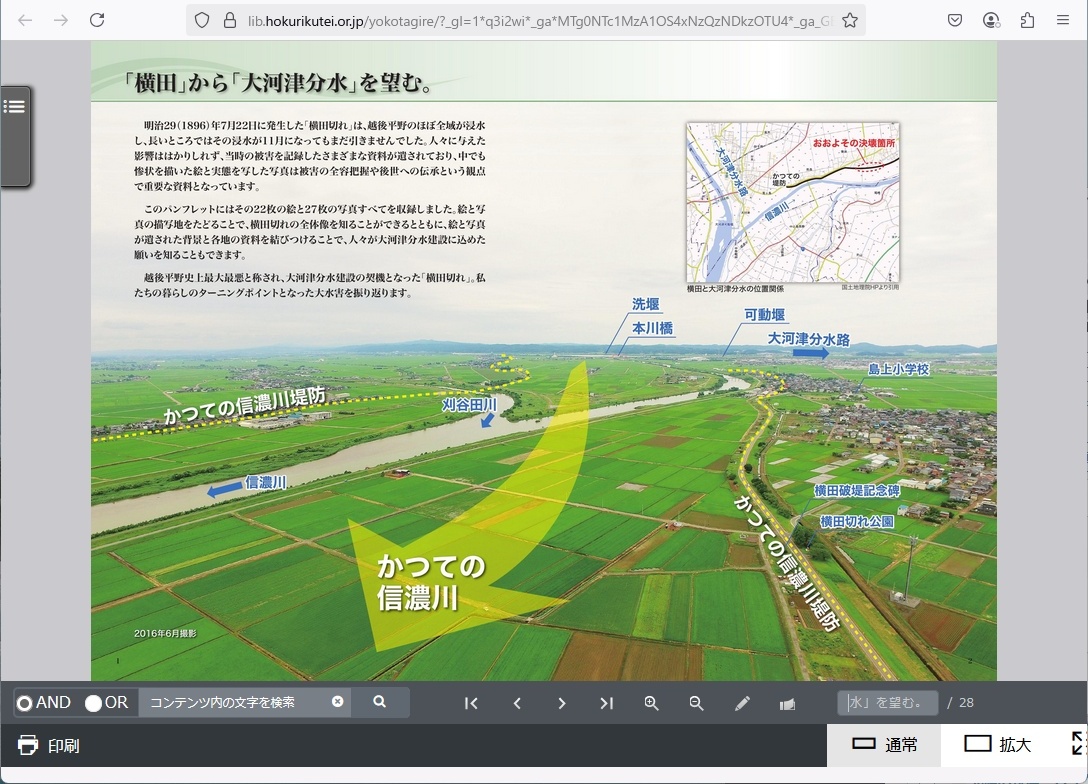
Task: Open the page thumbnails view icon
Action: click(x=787, y=704)
